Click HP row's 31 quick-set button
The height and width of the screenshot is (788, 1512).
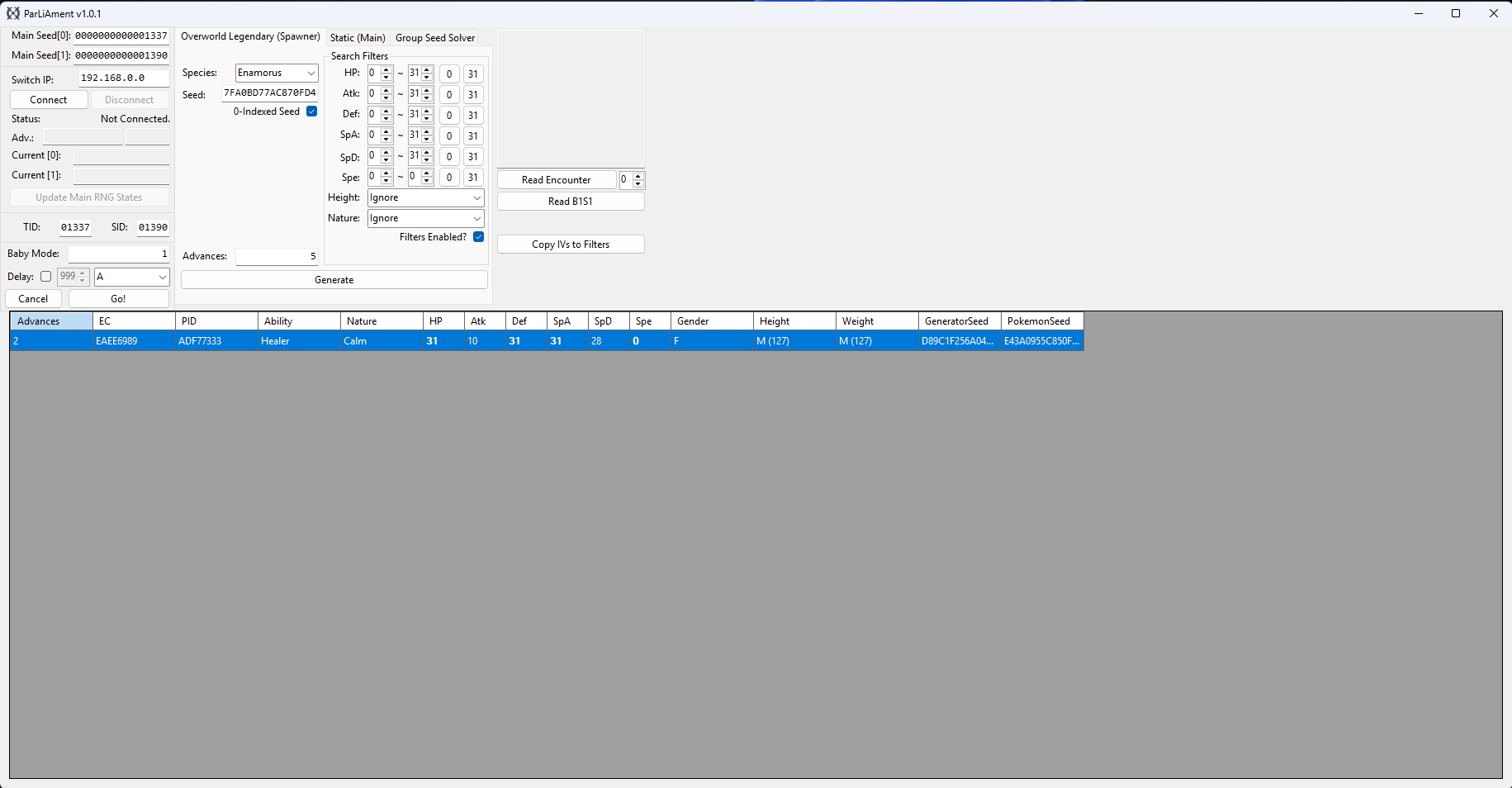473,74
